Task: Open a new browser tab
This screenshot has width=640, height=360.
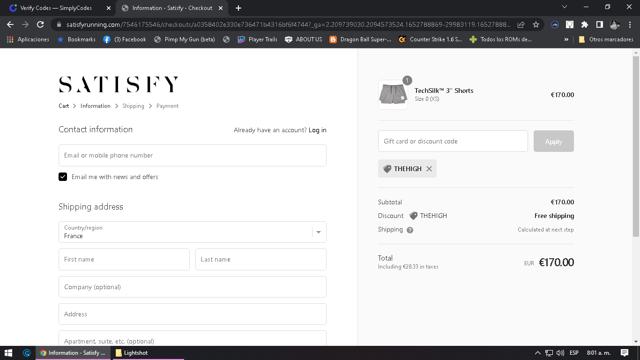Action: pyautogui.click(x=238, y=8)
